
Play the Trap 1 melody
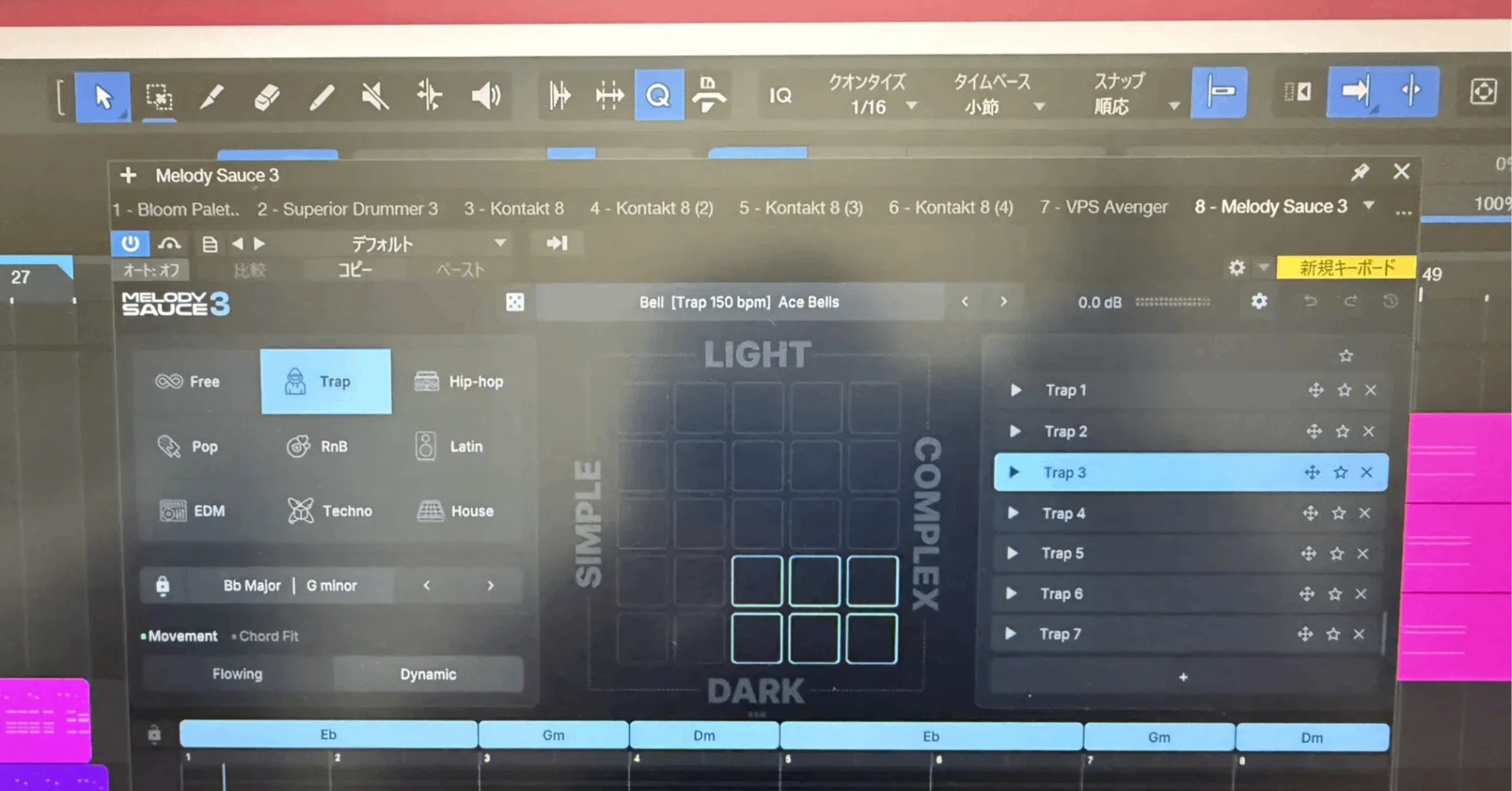point(1016,390)
